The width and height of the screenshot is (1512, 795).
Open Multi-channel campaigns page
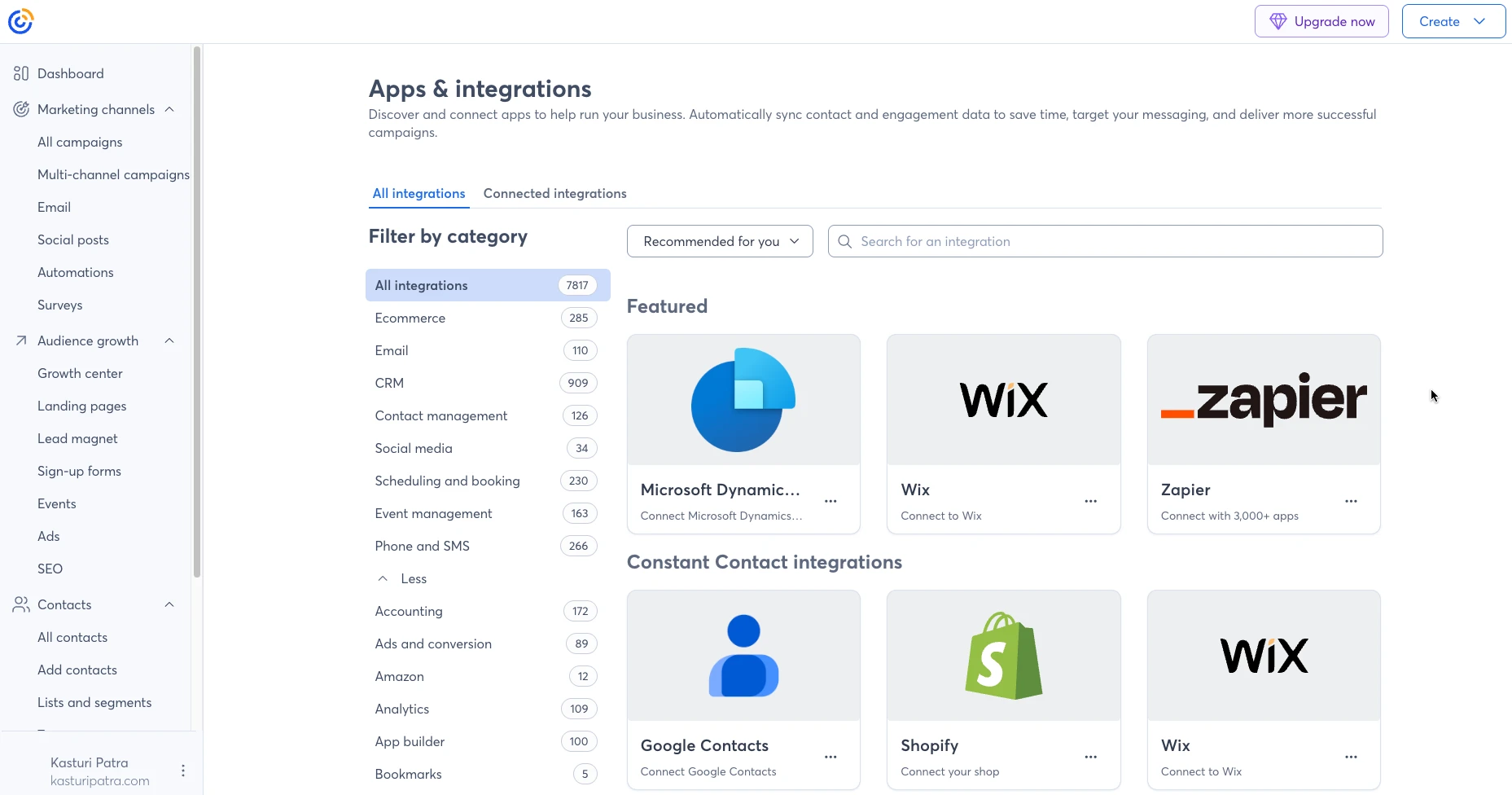pyautogui.click(x=113, y=174)
